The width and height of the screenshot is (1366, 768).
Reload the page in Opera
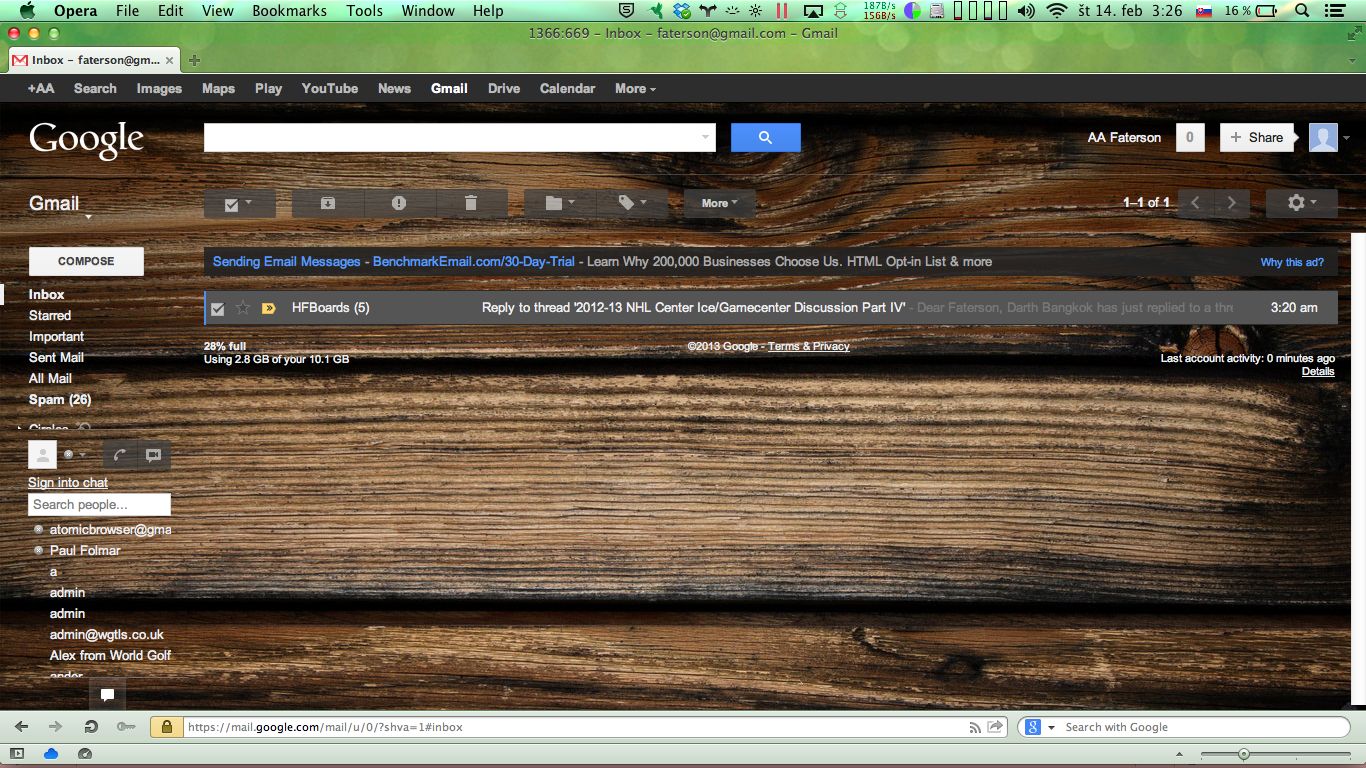click(91, 727)
